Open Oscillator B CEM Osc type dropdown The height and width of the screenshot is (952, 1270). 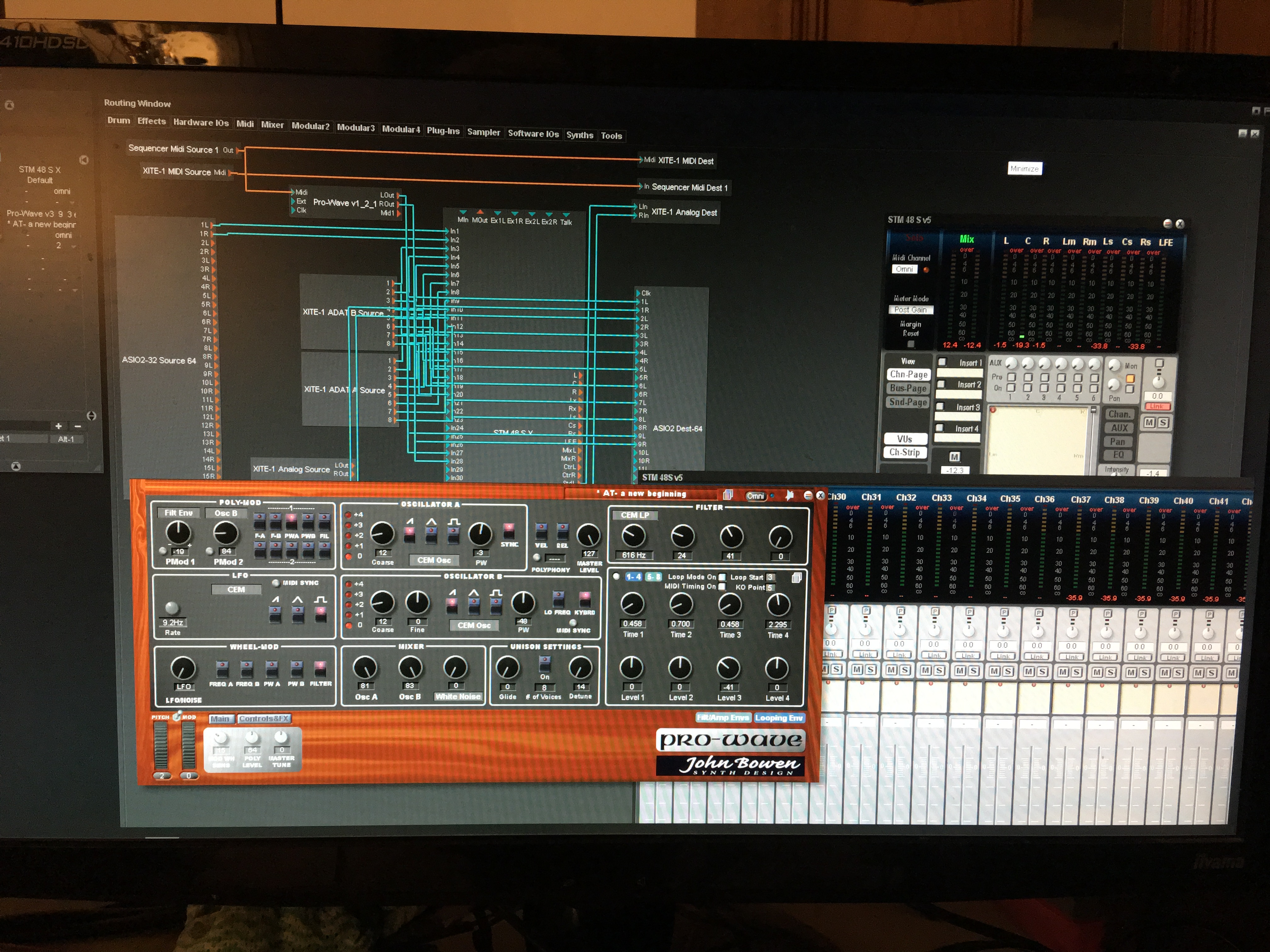(x=474, y=626)
